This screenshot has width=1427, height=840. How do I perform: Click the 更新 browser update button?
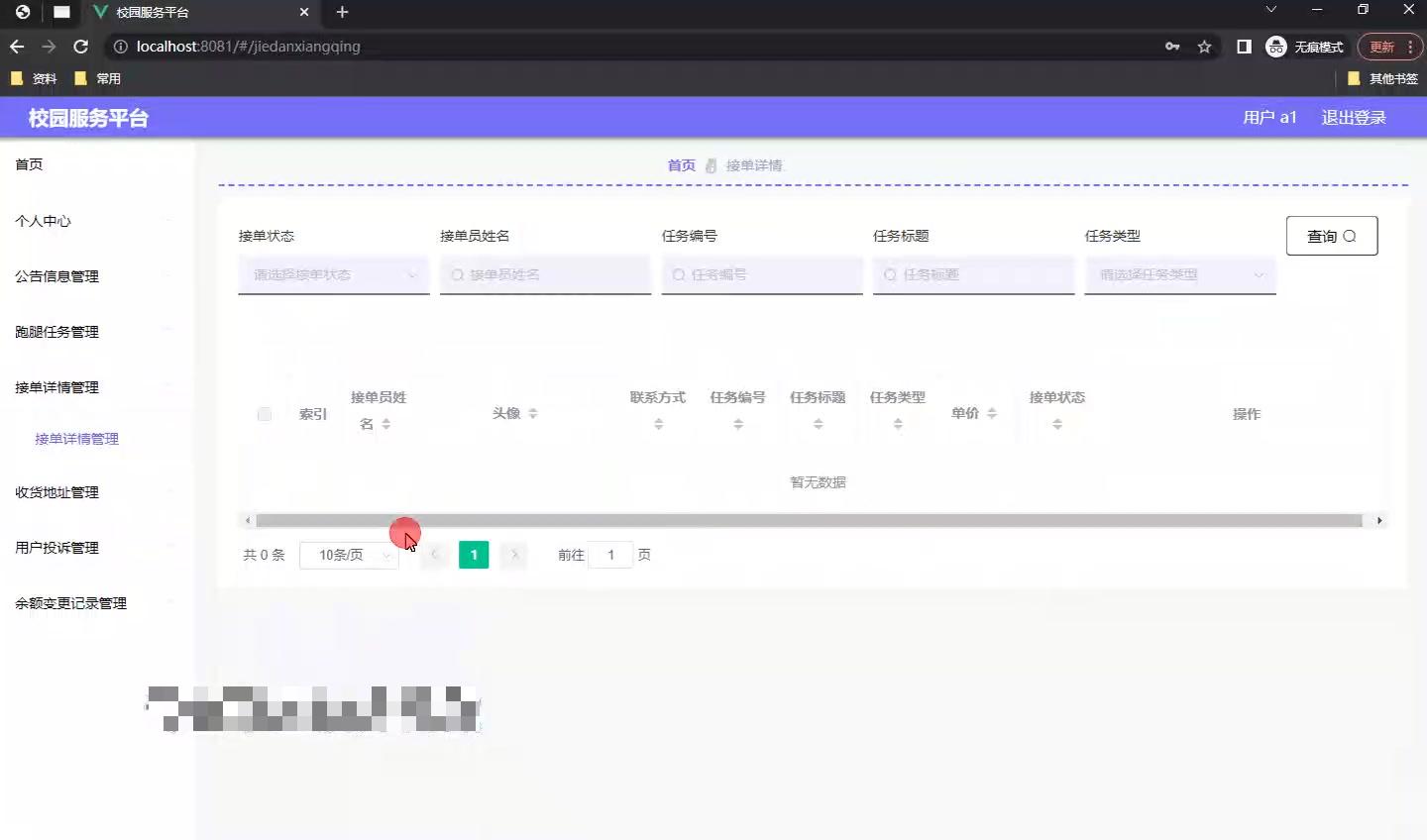click(1381, 47)
